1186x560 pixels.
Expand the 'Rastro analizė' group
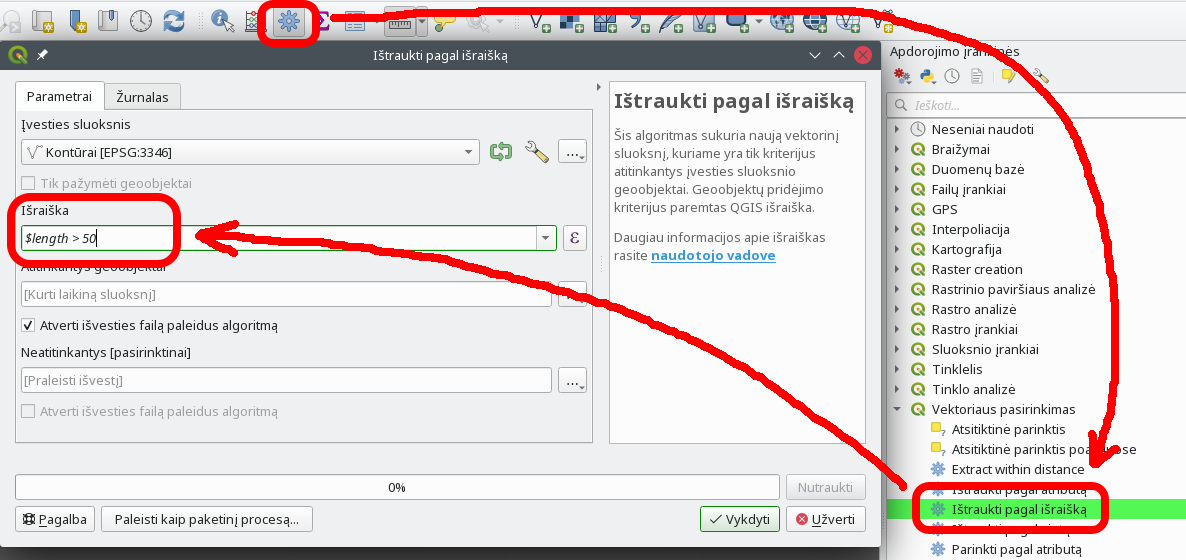897,310
